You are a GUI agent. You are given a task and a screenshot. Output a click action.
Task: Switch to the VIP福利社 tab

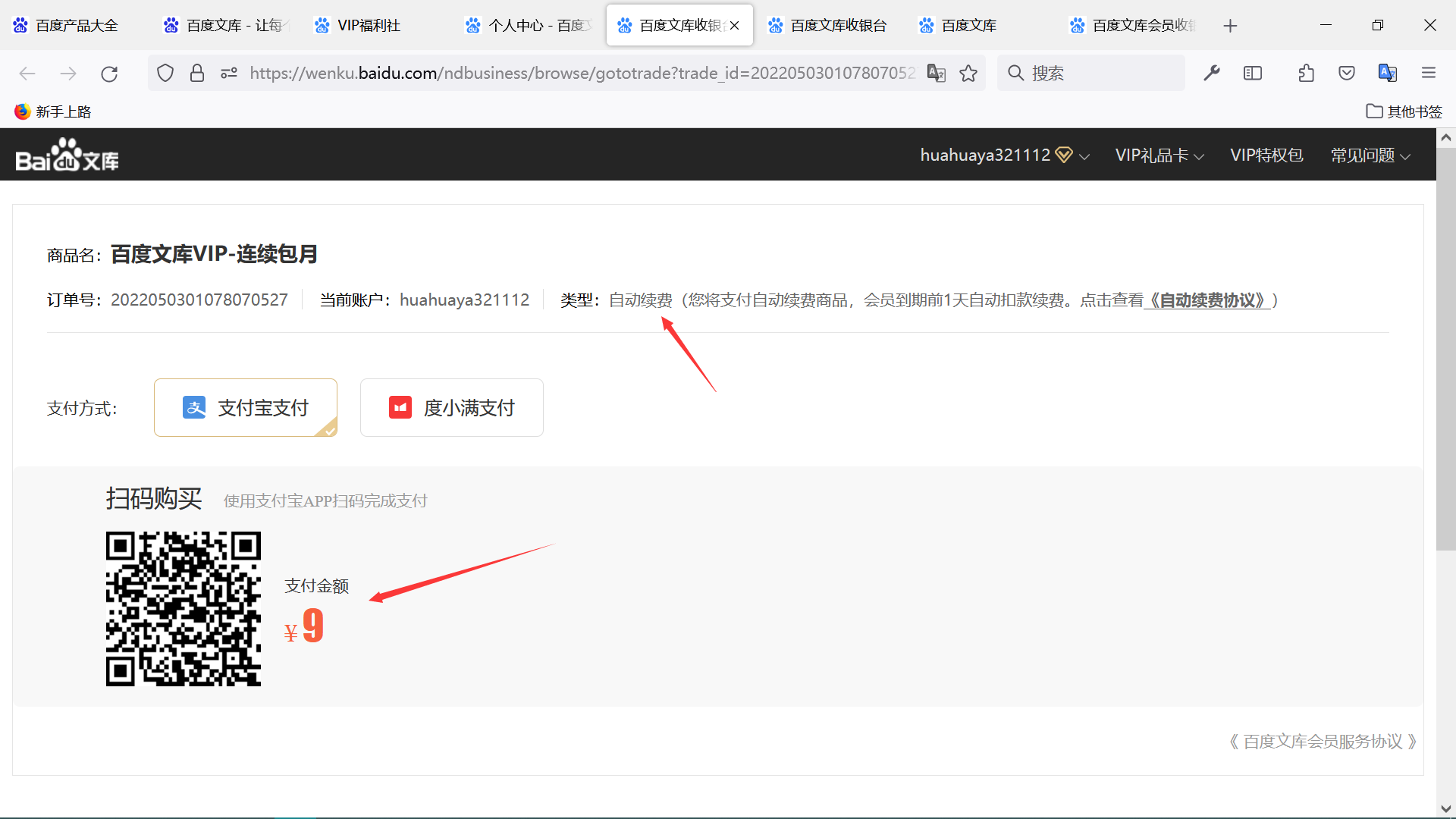click(x=369, y=26)
